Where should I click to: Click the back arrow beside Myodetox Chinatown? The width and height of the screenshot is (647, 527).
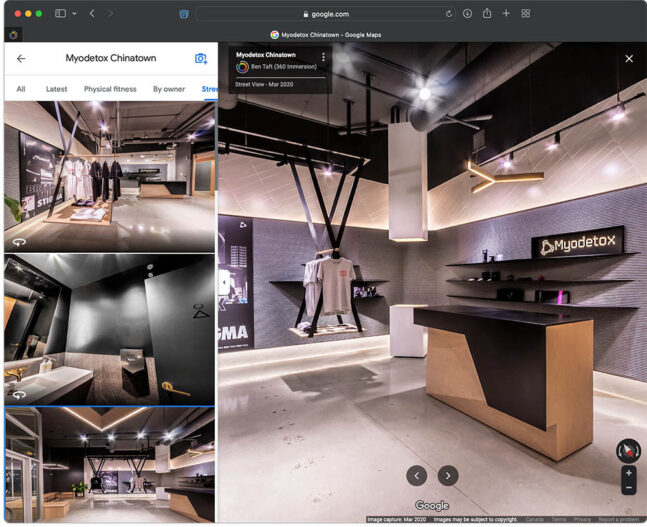coord(21,59)
